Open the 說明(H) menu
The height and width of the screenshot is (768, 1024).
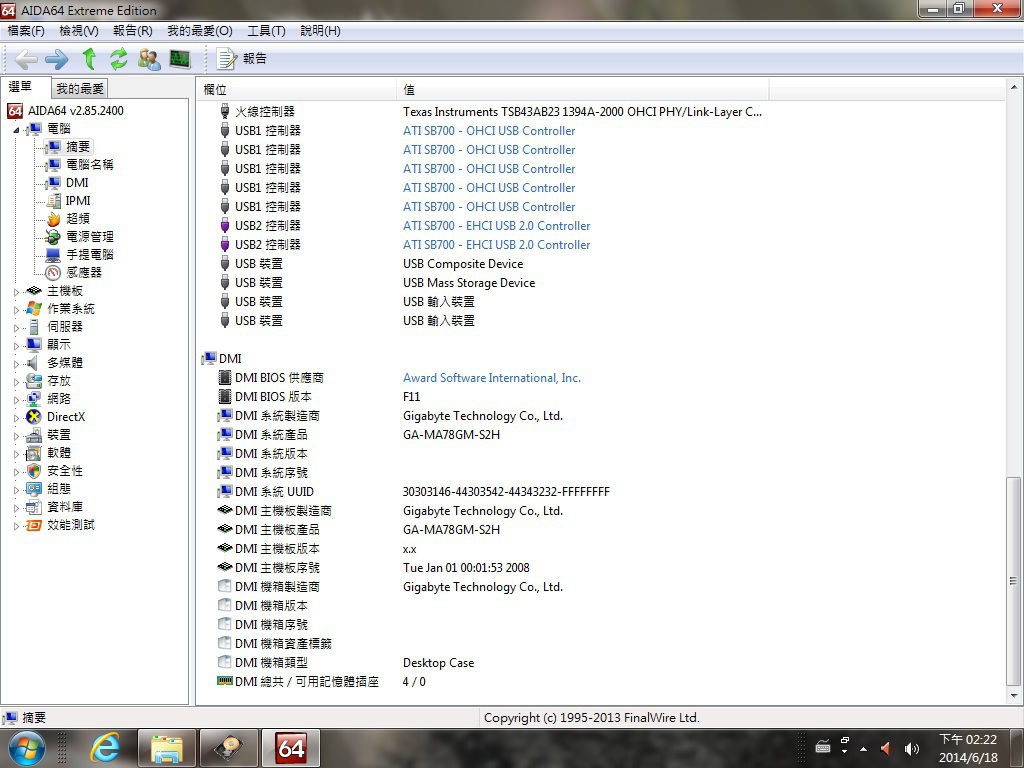[x=320, y=31]
